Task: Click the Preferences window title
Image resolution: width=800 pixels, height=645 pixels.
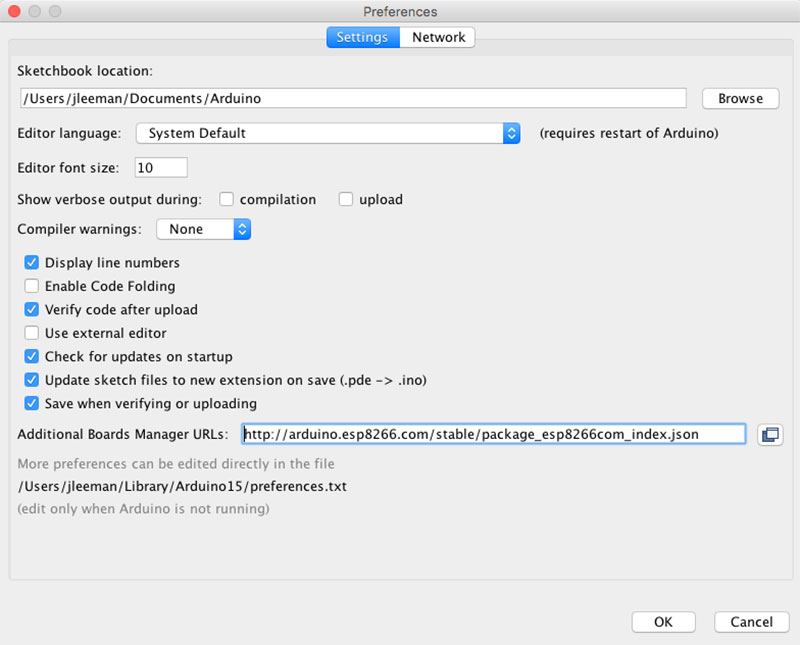Action: point(400,11)
